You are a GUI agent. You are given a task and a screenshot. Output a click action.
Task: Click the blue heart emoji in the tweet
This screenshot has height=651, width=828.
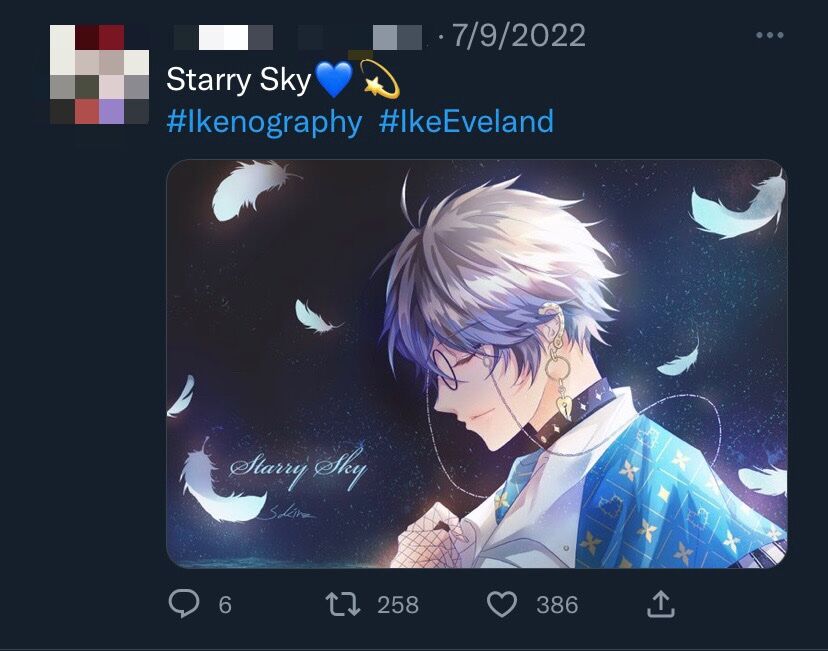pyautogui.click(x=334, y=79)
